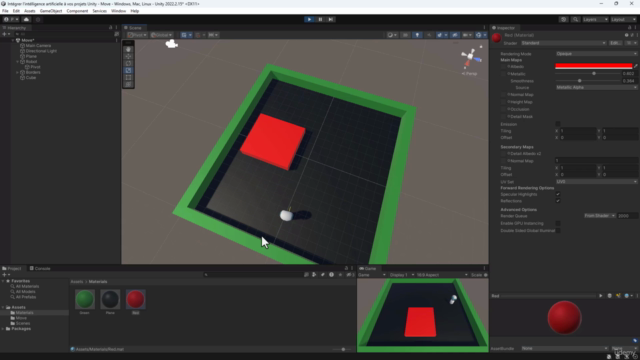640x360 pixels.
Task: Toggle 2D view button in Scene toolbar
Action: click(x=405, y=35)
